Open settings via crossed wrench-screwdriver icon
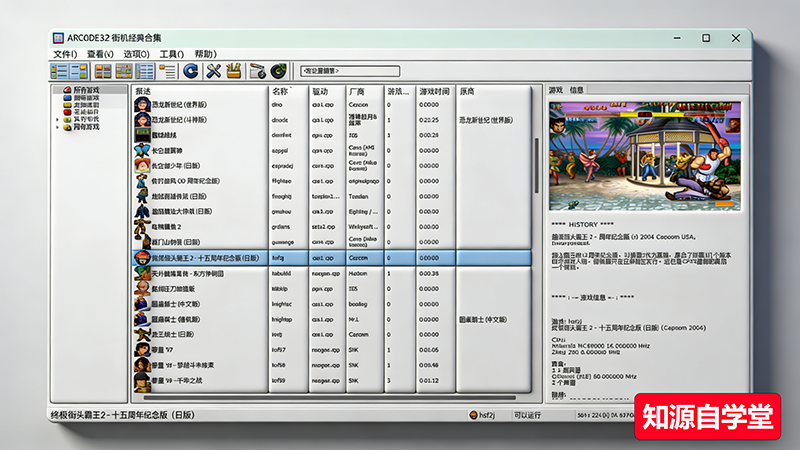The image size is (800, 450). [212, 71]
